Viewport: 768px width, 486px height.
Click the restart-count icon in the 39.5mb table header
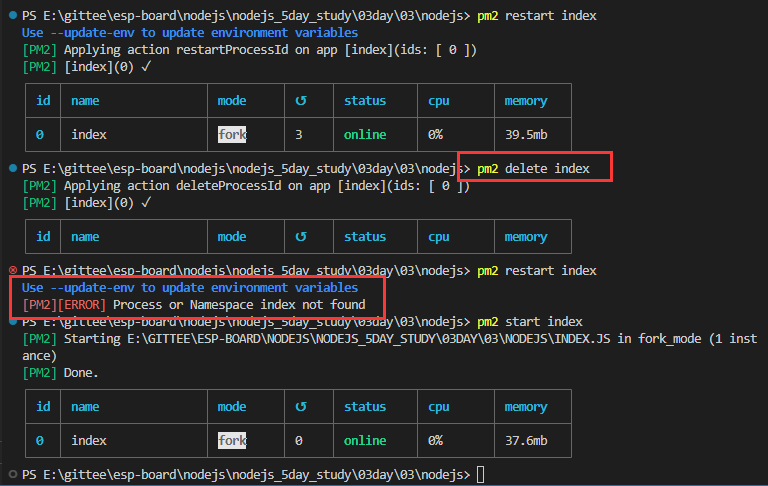(302, 101)
